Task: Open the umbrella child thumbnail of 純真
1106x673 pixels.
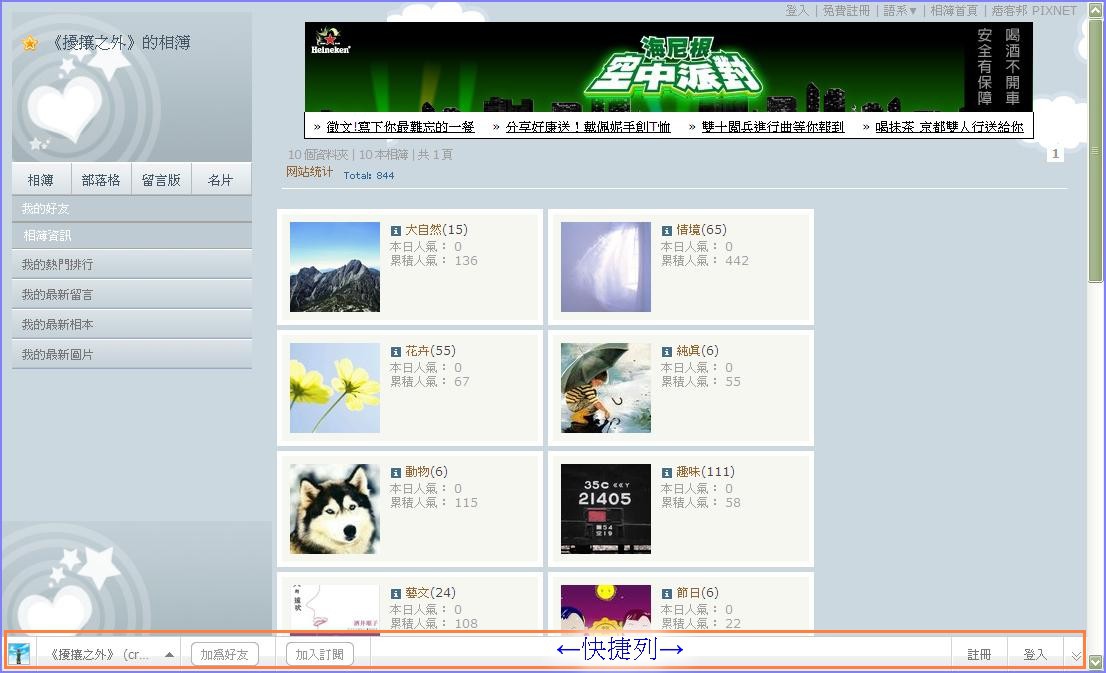Action: coord(606,388)
